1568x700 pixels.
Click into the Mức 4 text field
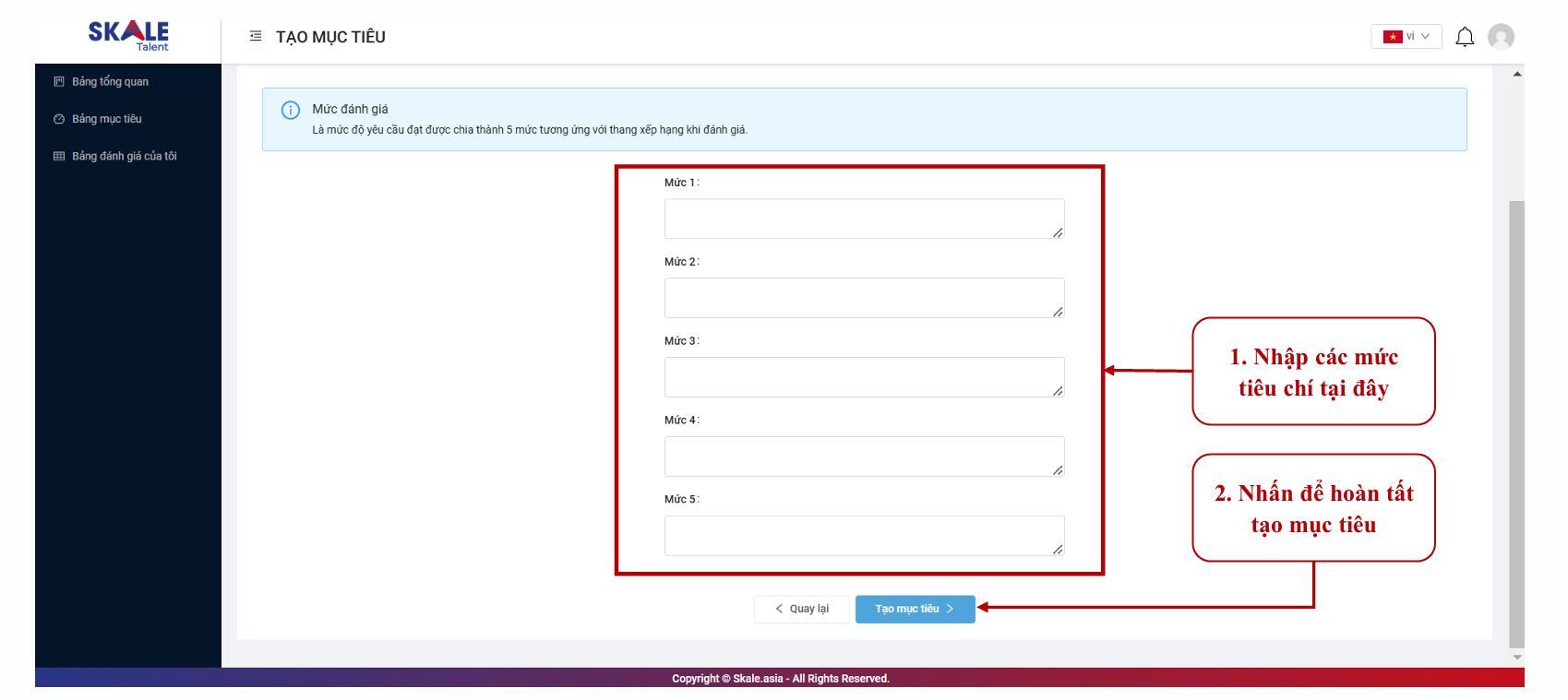click(x=863, y=457)
